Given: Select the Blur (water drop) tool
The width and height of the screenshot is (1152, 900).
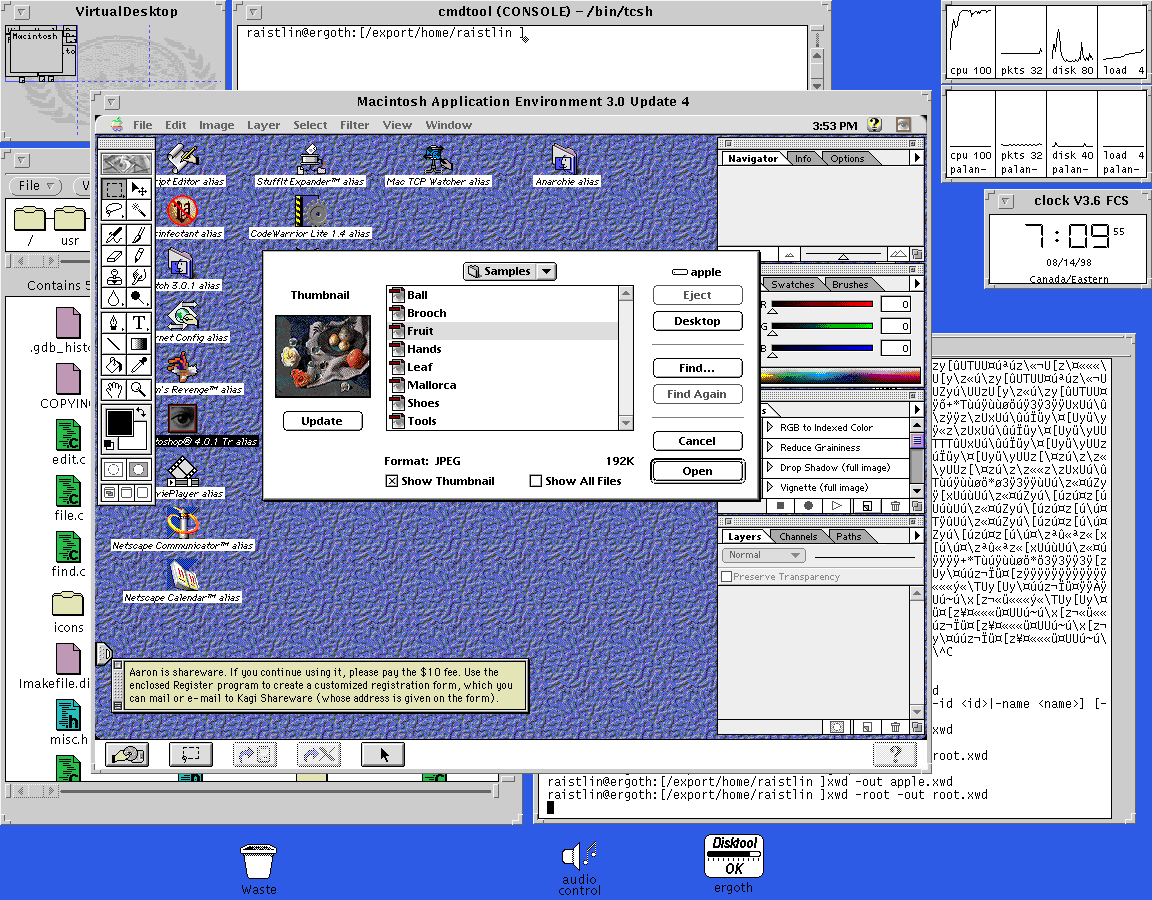Looking at the screenshot, I should [x=114, y=298].
